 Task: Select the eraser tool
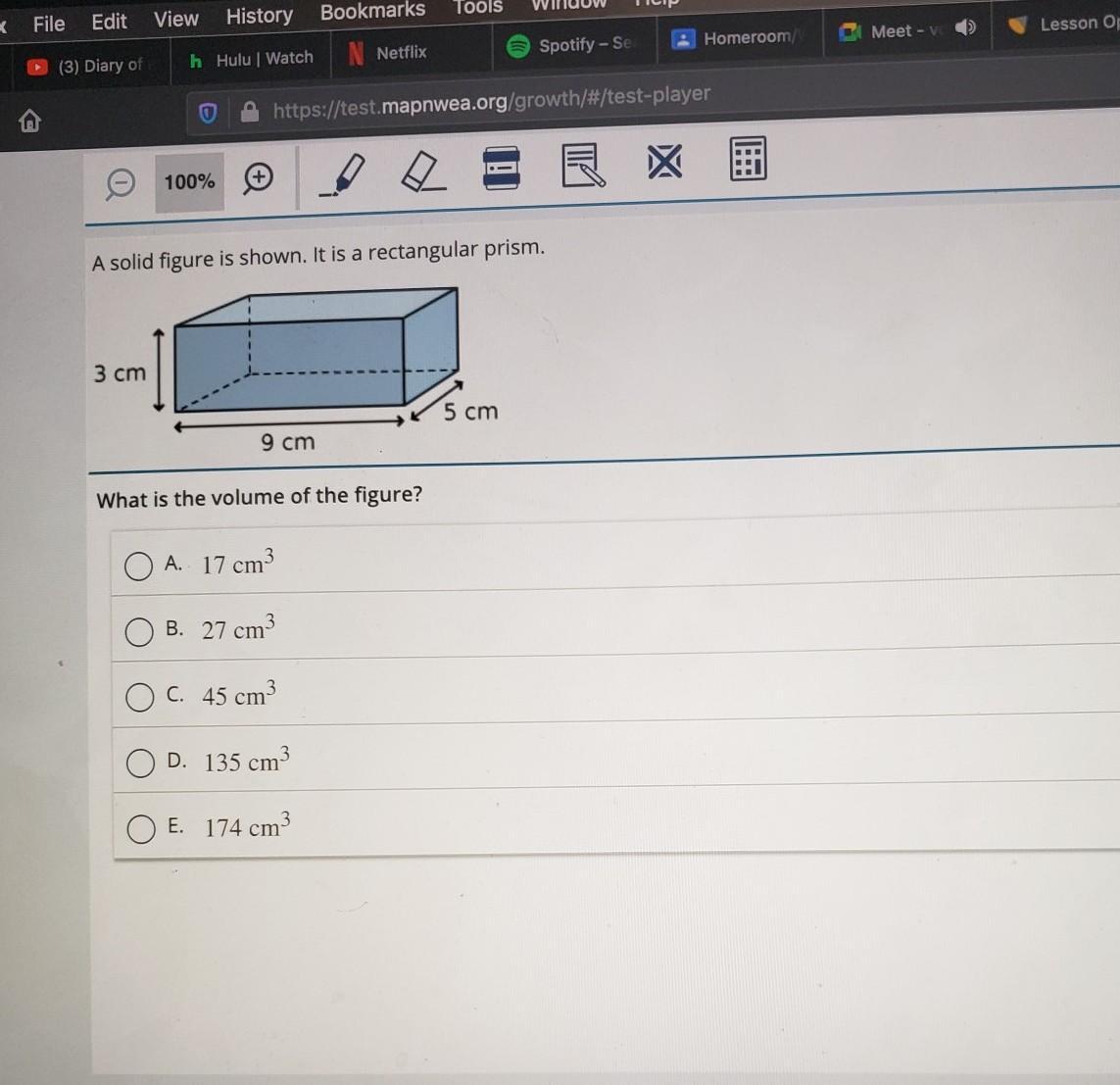(x=423, y=172)
